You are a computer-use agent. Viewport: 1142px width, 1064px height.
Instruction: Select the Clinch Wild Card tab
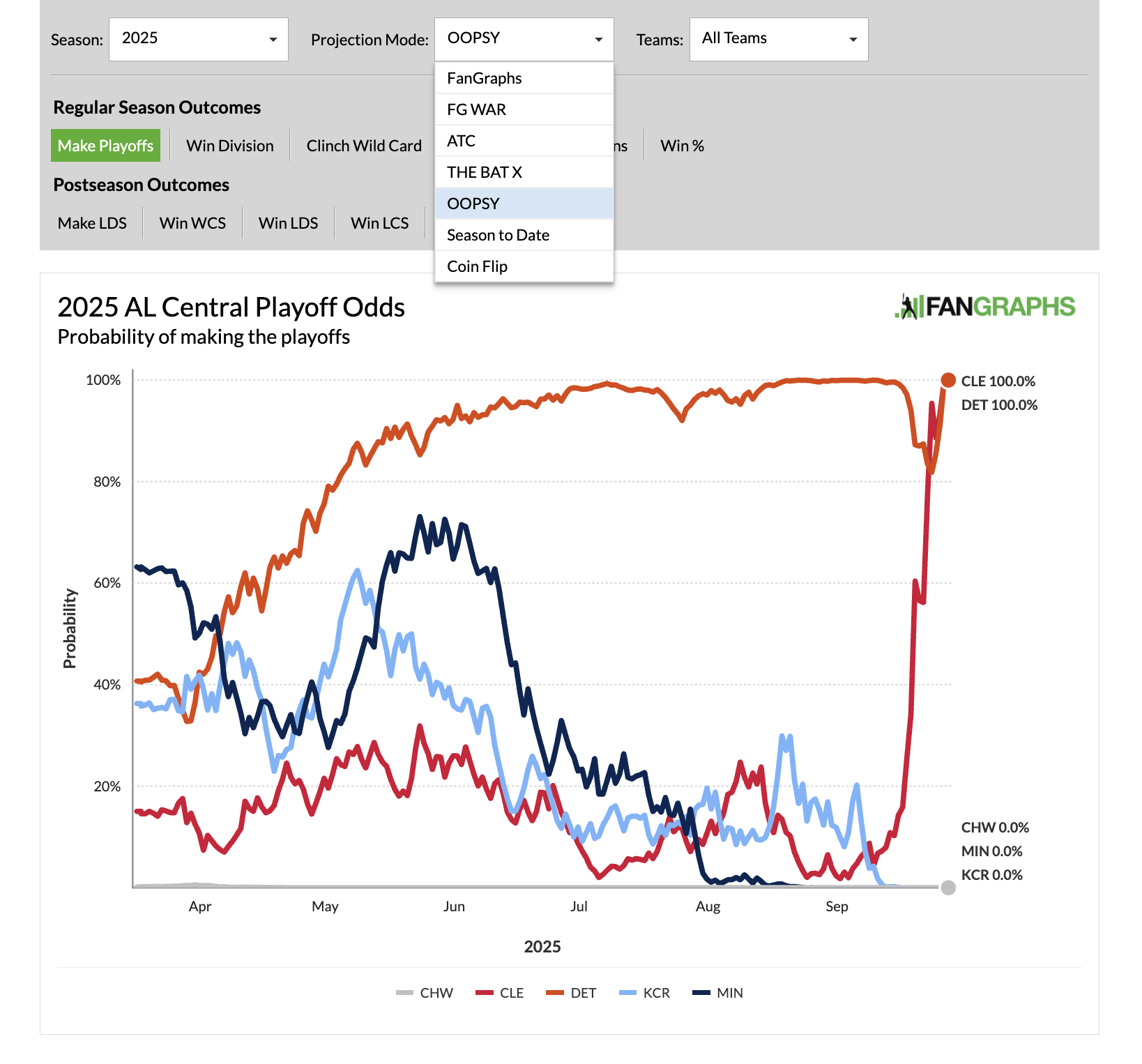pyautogui.click(x=364, y=146)
